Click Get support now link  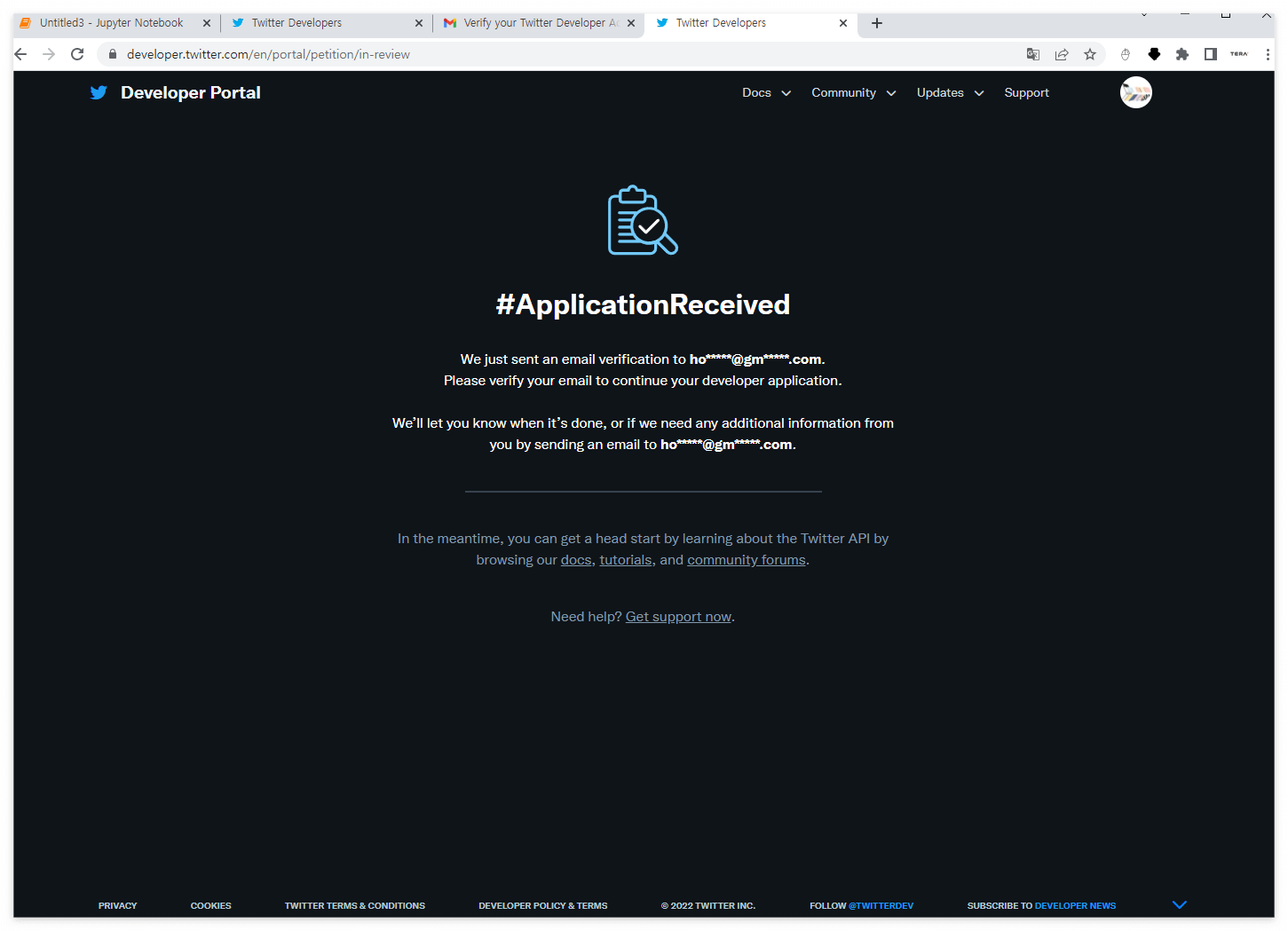click(678, 617)
